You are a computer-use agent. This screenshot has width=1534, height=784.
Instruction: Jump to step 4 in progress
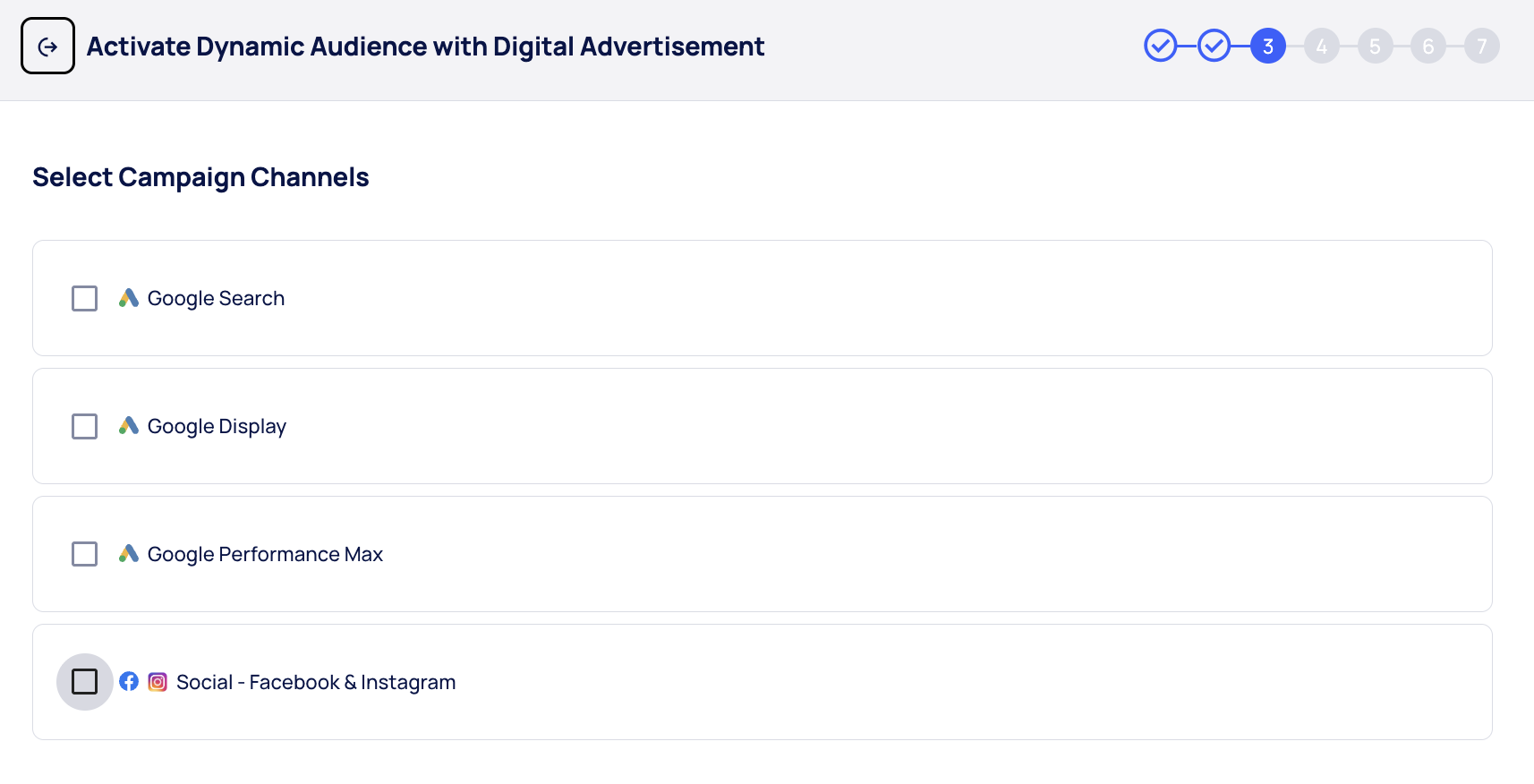point(1322,46)
